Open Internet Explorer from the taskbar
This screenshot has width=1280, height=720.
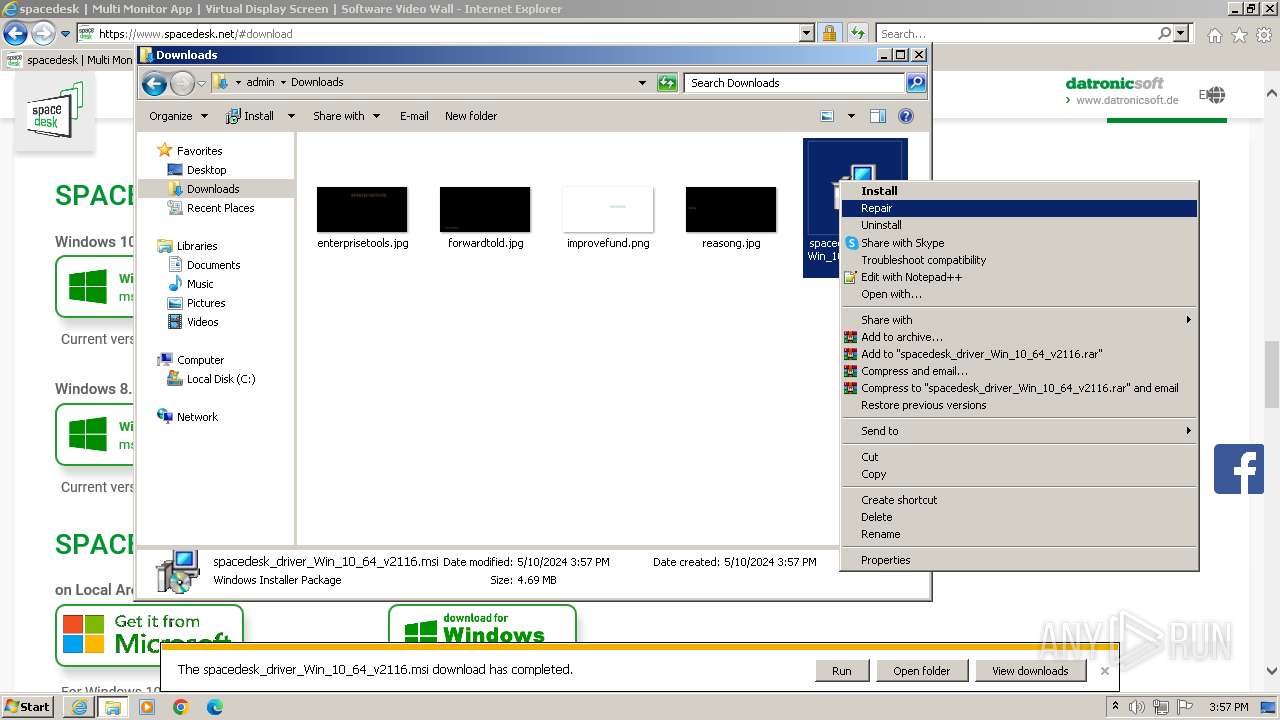click(x=80, y=707)
